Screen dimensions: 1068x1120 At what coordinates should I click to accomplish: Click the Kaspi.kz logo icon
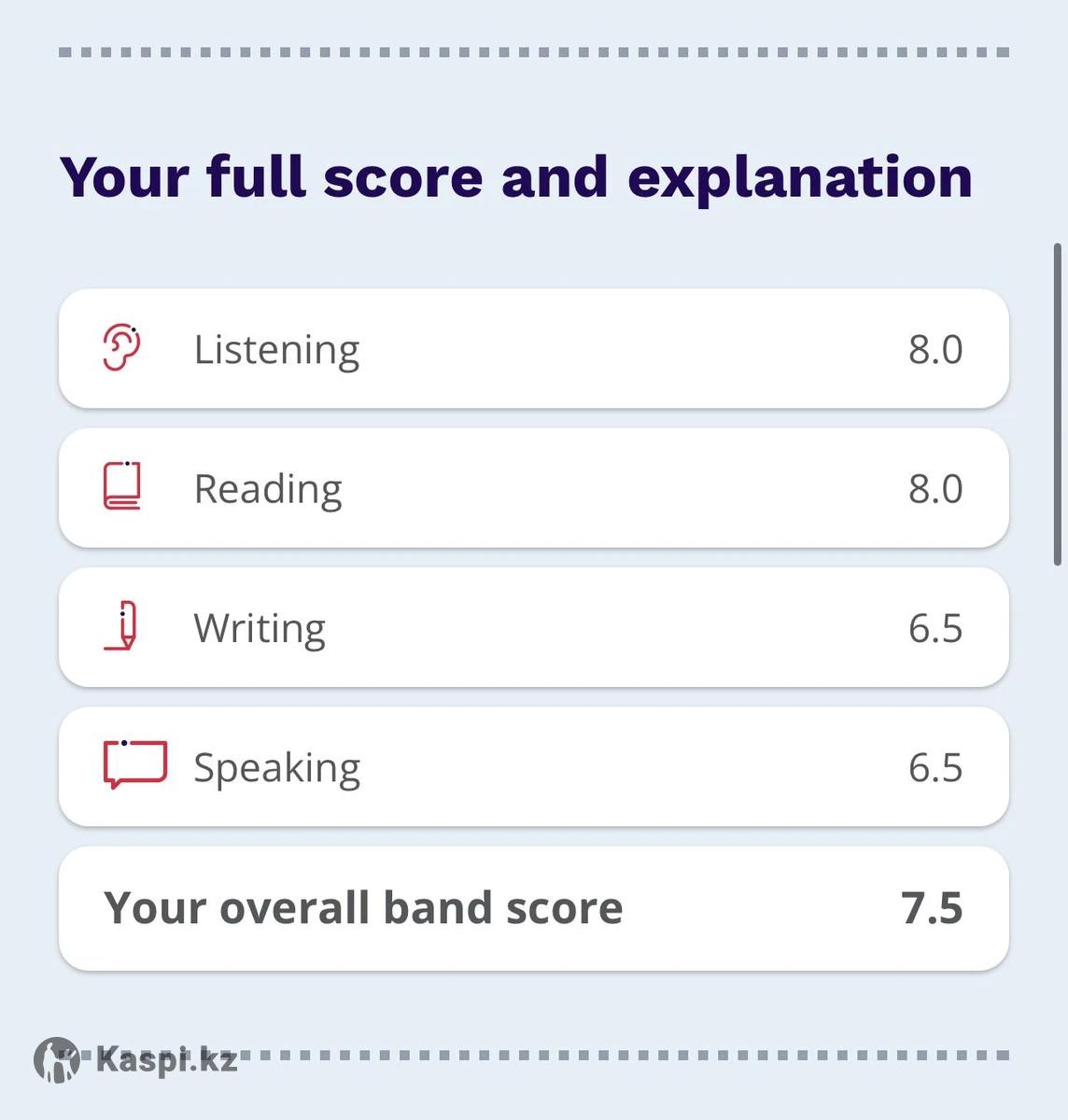click(x=57, y=1060)
